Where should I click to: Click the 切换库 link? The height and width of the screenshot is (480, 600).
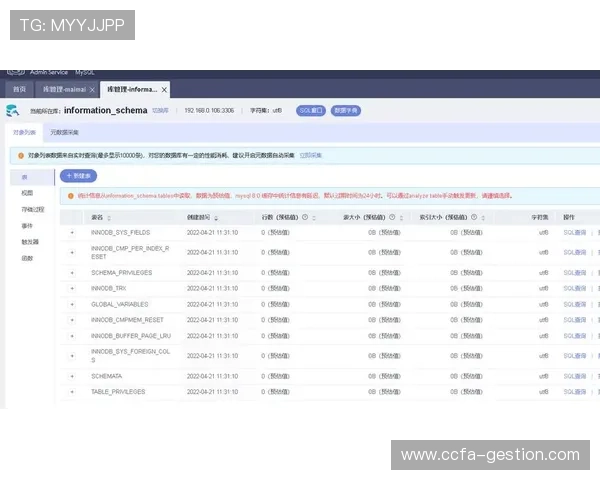coord(160,111)
